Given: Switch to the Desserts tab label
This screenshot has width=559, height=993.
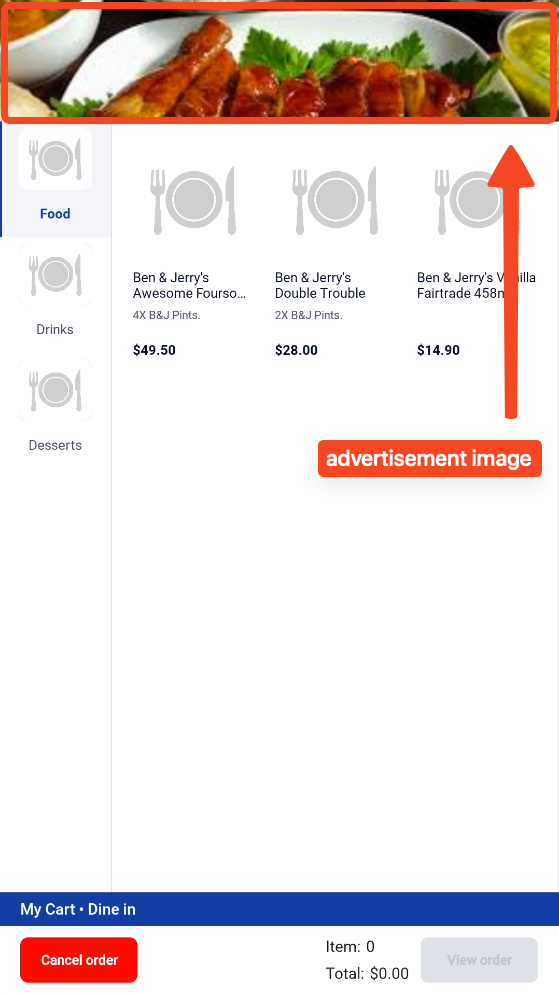Looking at the screenshot, I should (55, 445).
